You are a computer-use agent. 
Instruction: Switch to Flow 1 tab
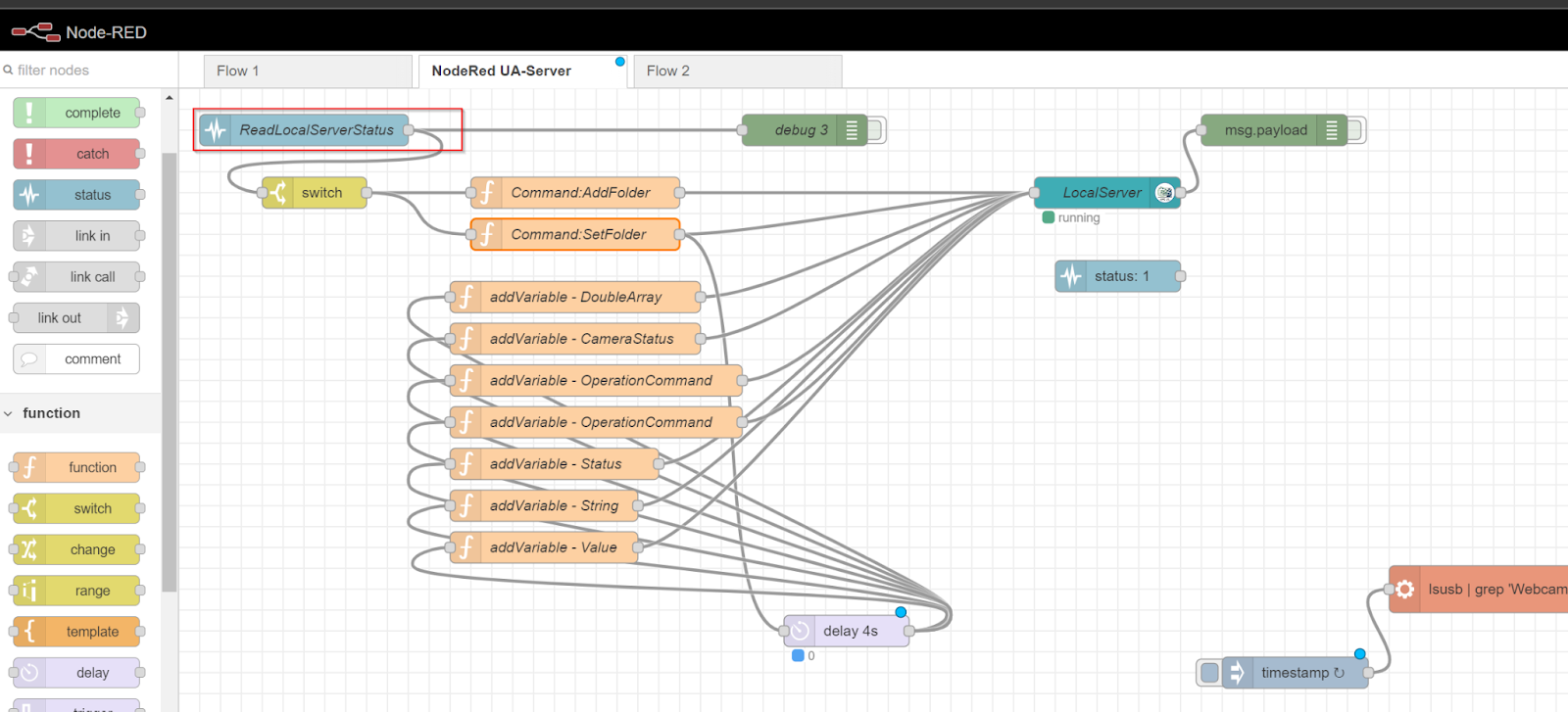pyautogui.click(x=308, y=71)
